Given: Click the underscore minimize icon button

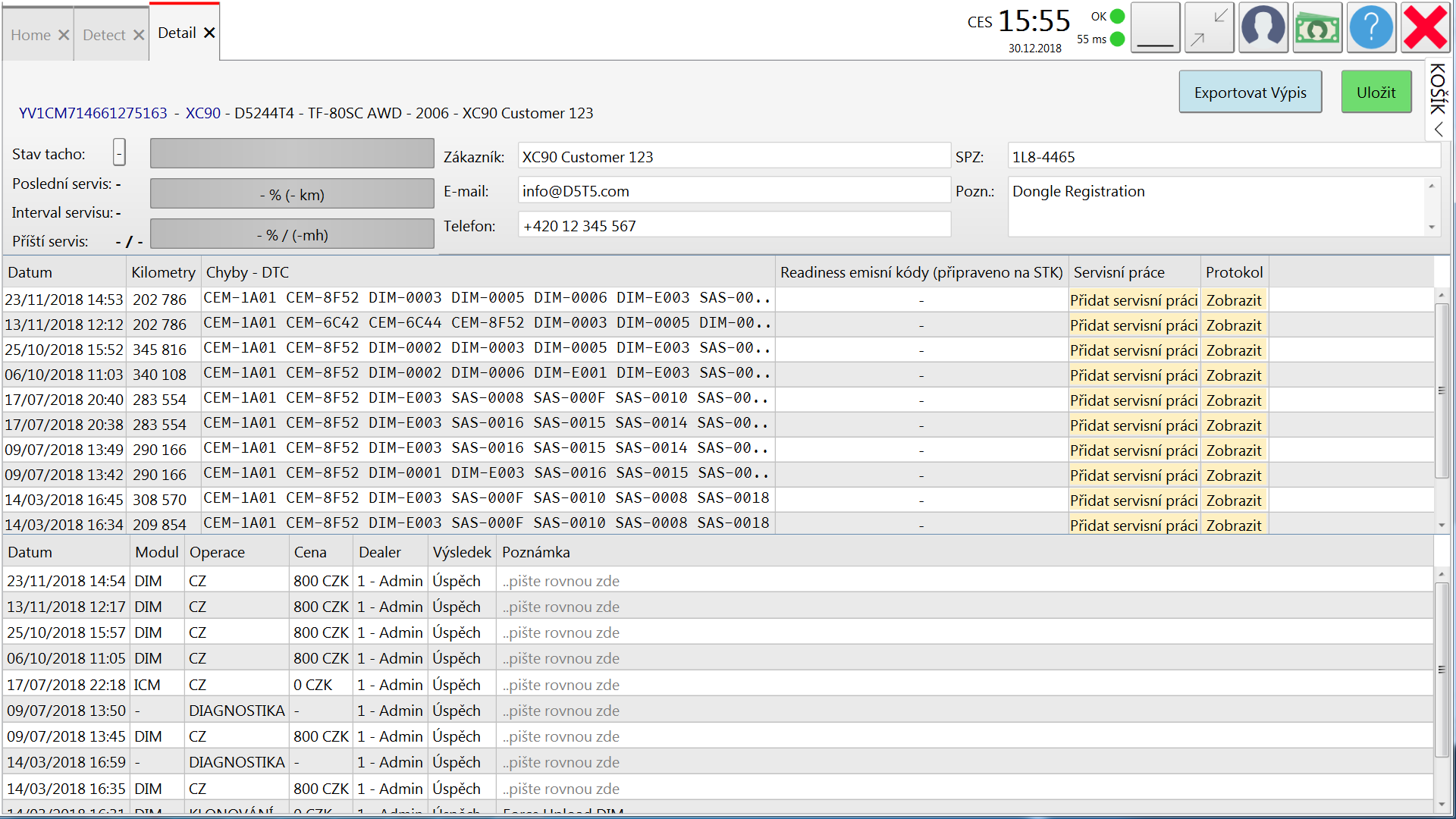Looking at the screenshot, I should (x=1155, y=28).
